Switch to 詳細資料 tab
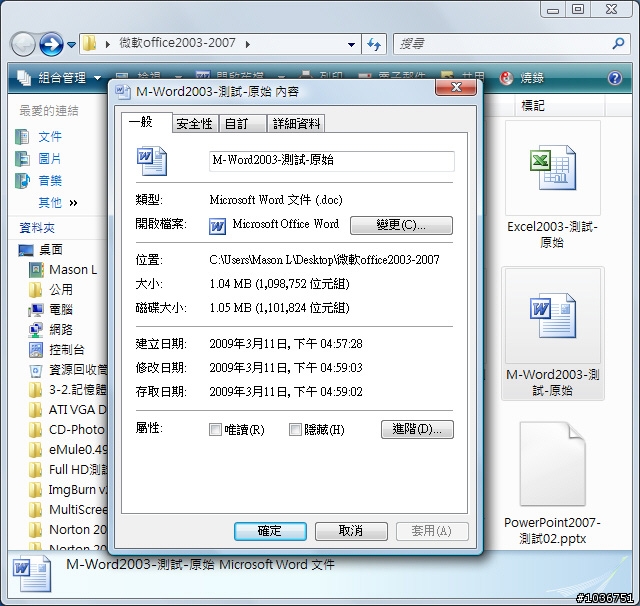 [296, 124]
